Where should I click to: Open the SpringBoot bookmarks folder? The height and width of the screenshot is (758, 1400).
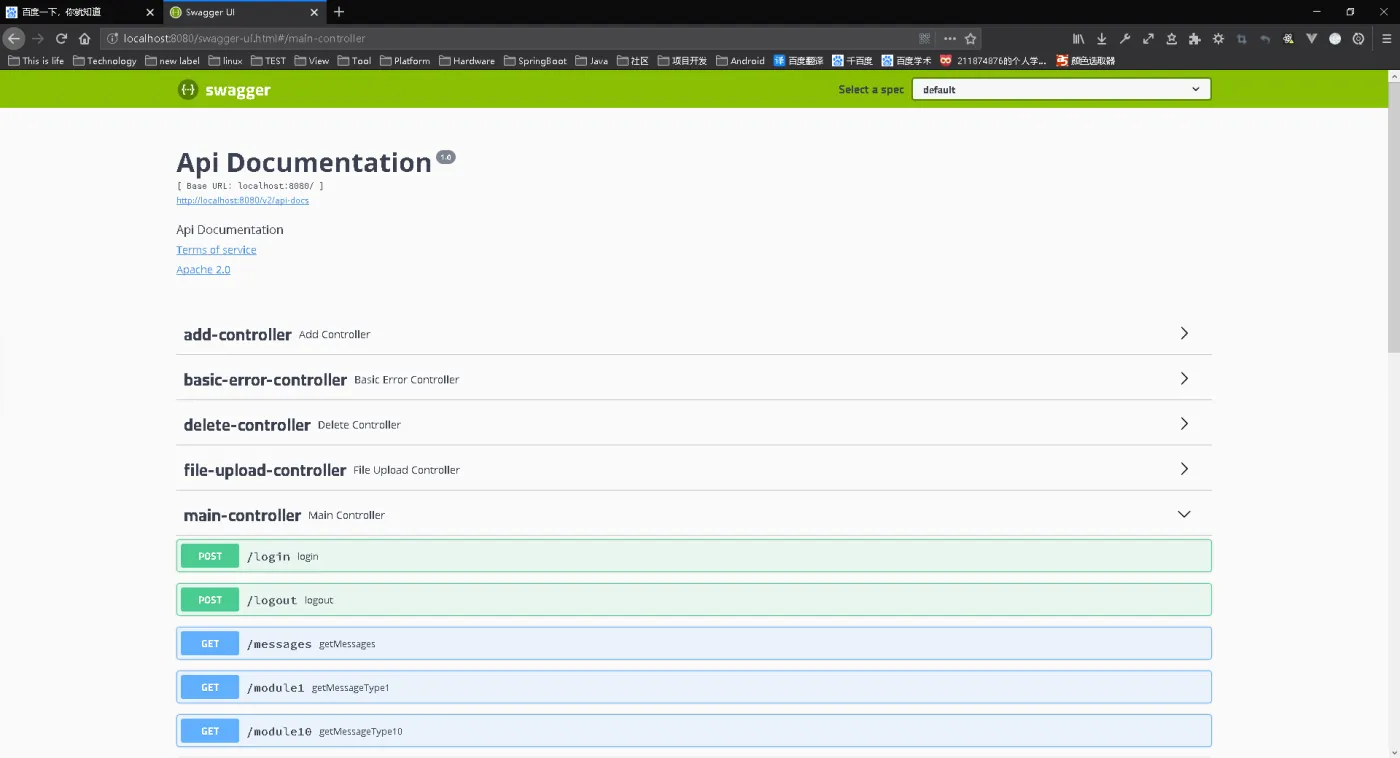tap(535, 61)
